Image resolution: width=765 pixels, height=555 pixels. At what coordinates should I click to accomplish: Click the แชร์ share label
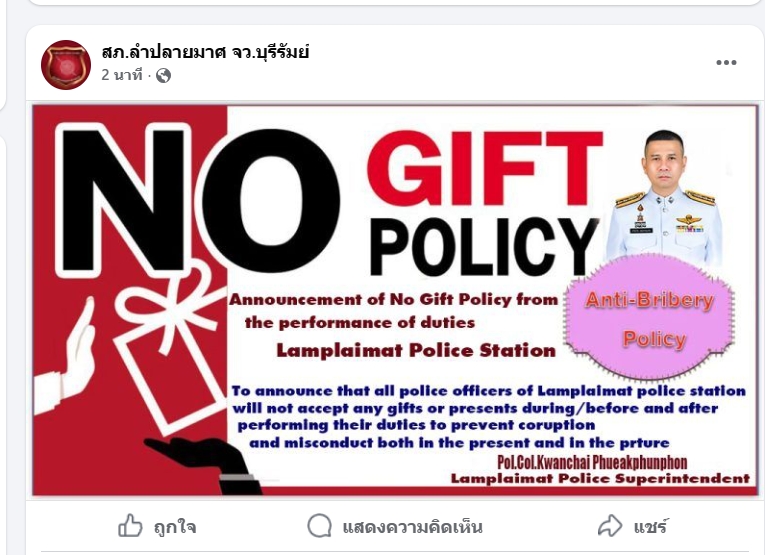tap(650, 527)
